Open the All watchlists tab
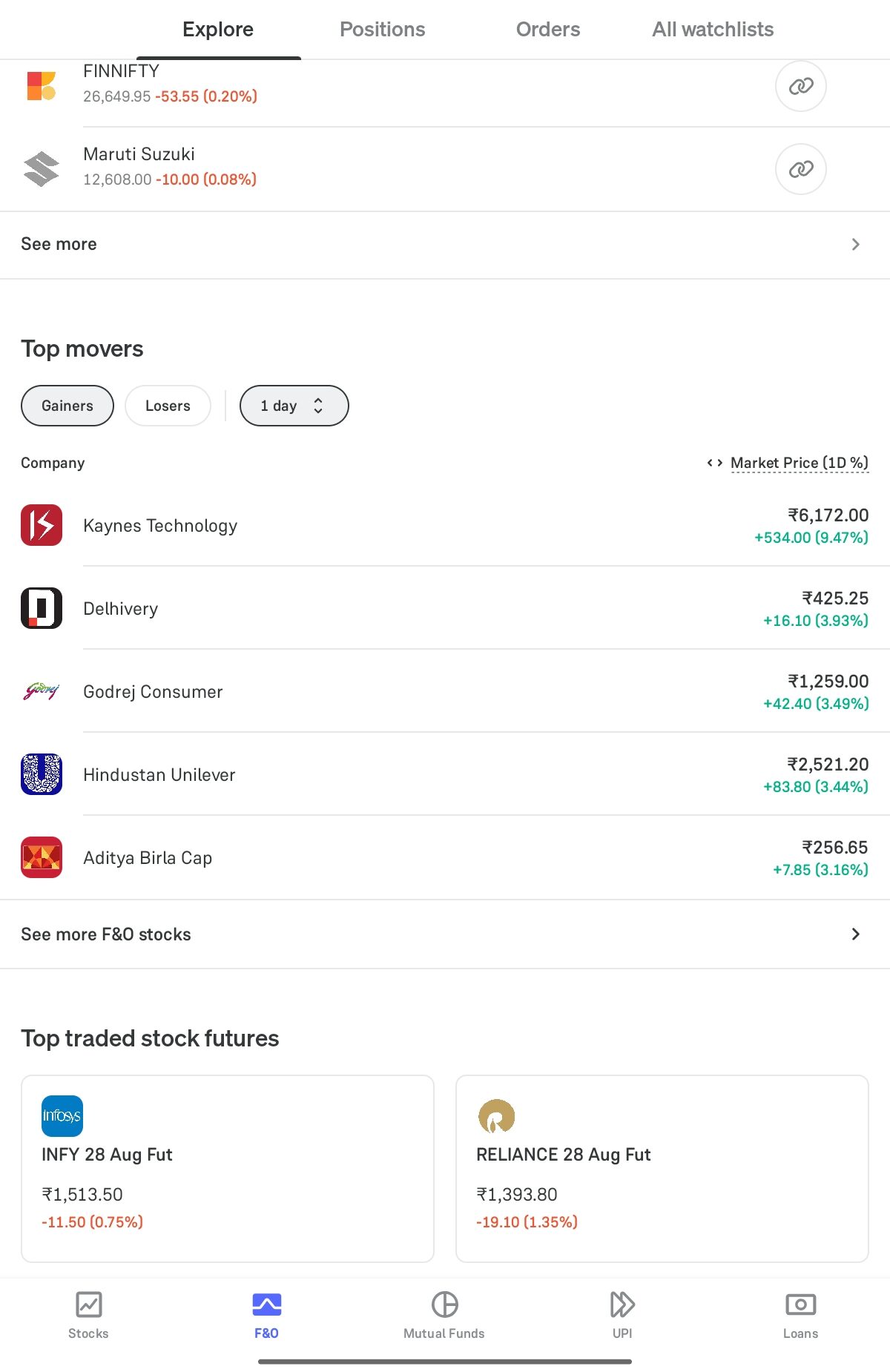This screenshot has height=1372, width=890. click(x=713, y=30)
